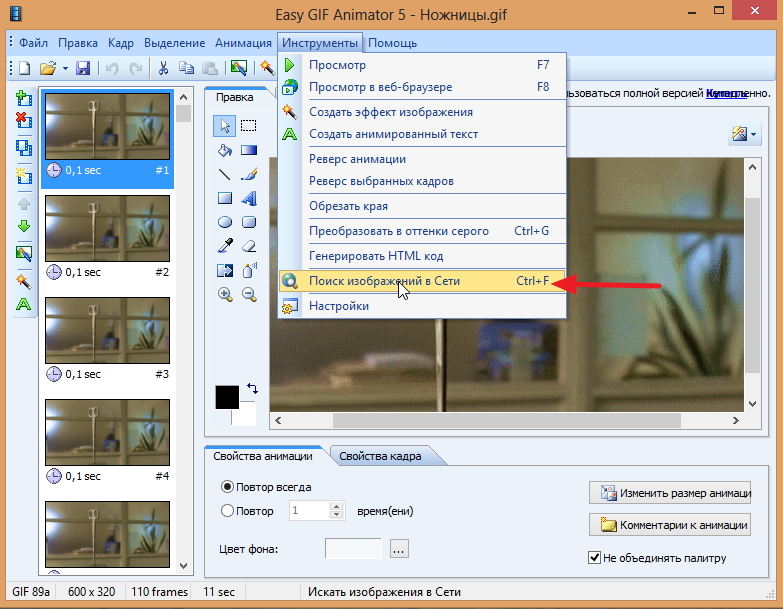Click the zoom out magnifier tool
This screenshot has height=609, width=783.
click(x=249, y=295)
